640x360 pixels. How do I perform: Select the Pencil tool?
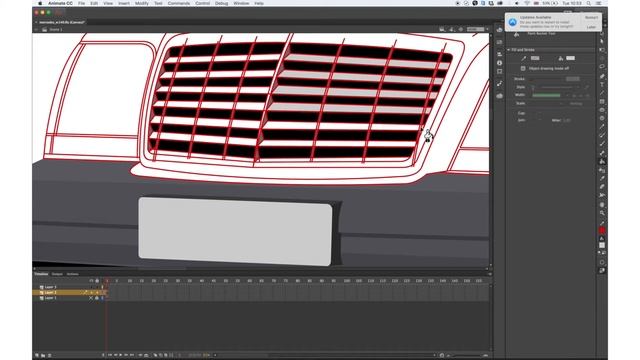click(602, 127)
